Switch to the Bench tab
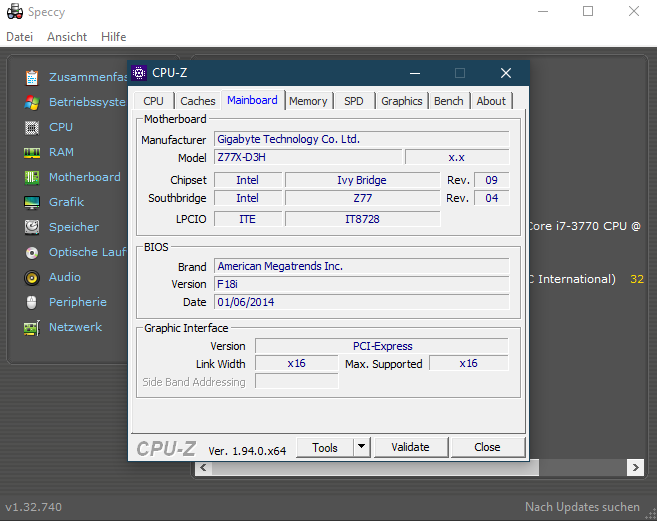The width and height of the screenshot is (657, 521). point(448,101)
